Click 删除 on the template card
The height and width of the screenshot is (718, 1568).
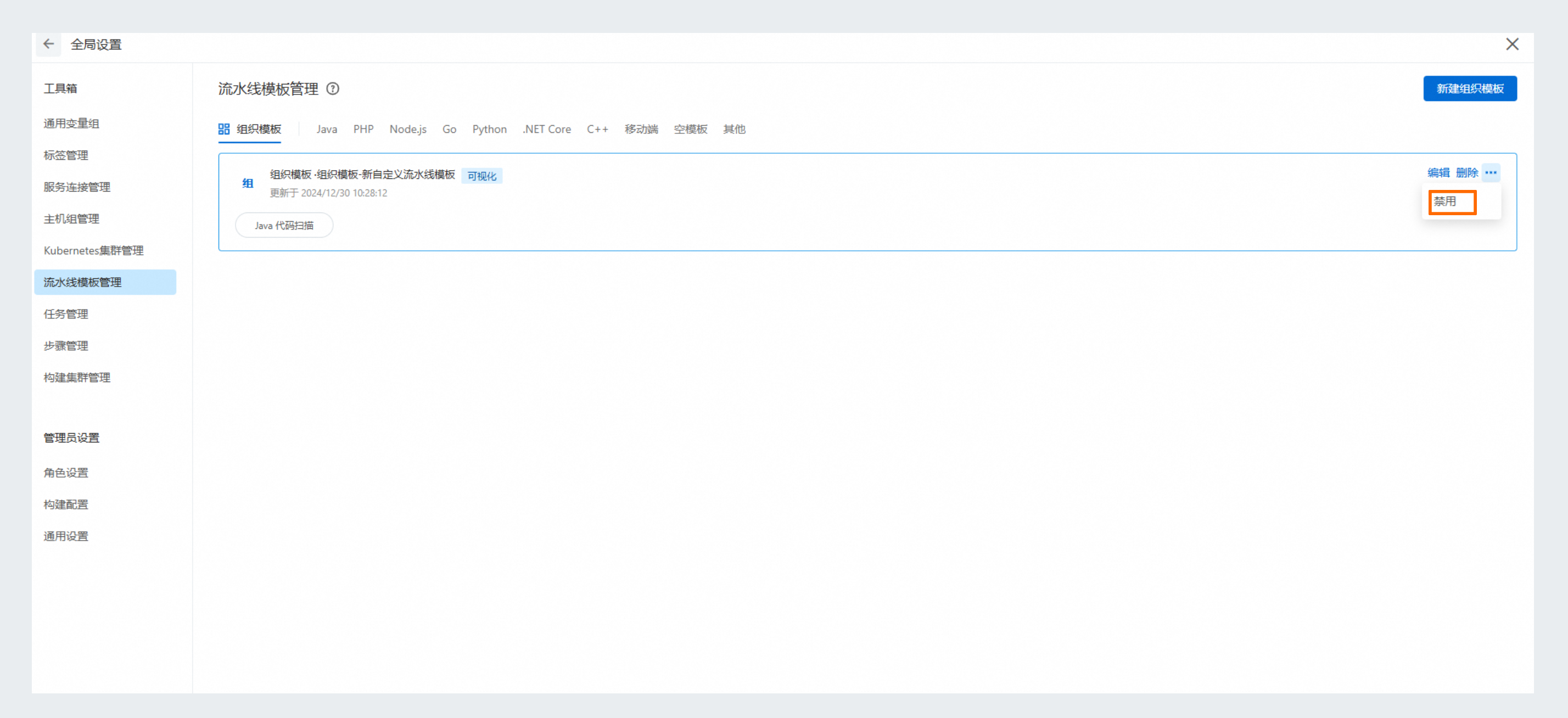point(1467,173)
